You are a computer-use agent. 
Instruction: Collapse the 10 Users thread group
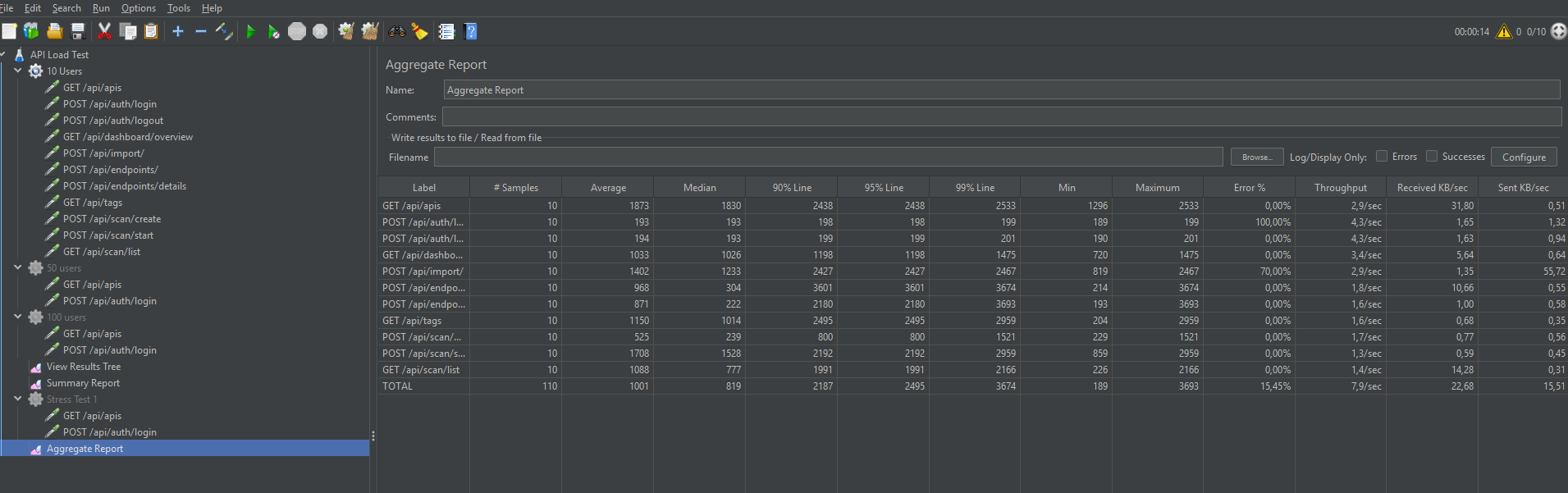17,71
